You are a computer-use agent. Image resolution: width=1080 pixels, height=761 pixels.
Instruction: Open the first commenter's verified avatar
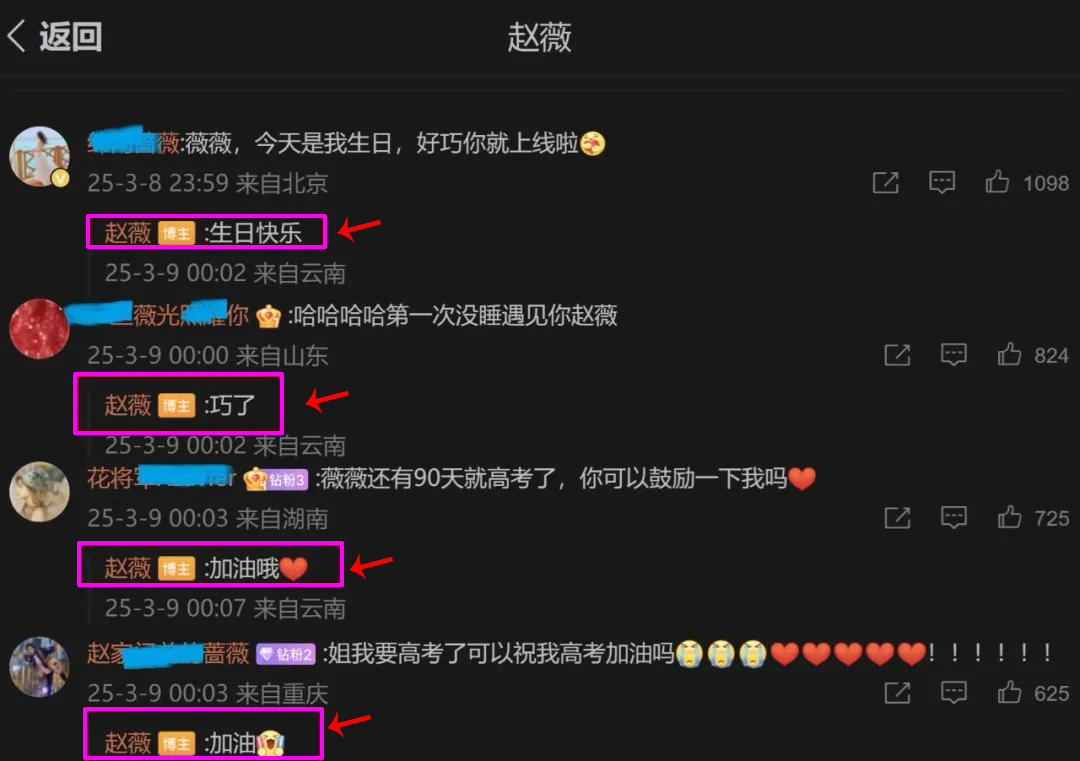tap(39, 156)
